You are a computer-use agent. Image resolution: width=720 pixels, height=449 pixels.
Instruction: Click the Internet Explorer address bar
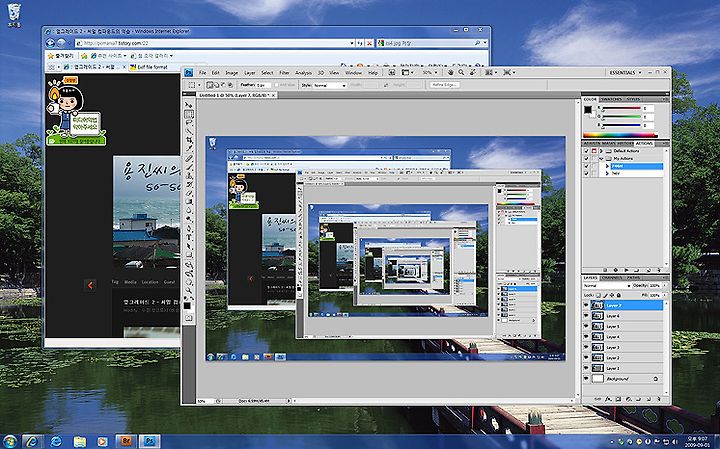pyautogui.click(x=214, y=43)
